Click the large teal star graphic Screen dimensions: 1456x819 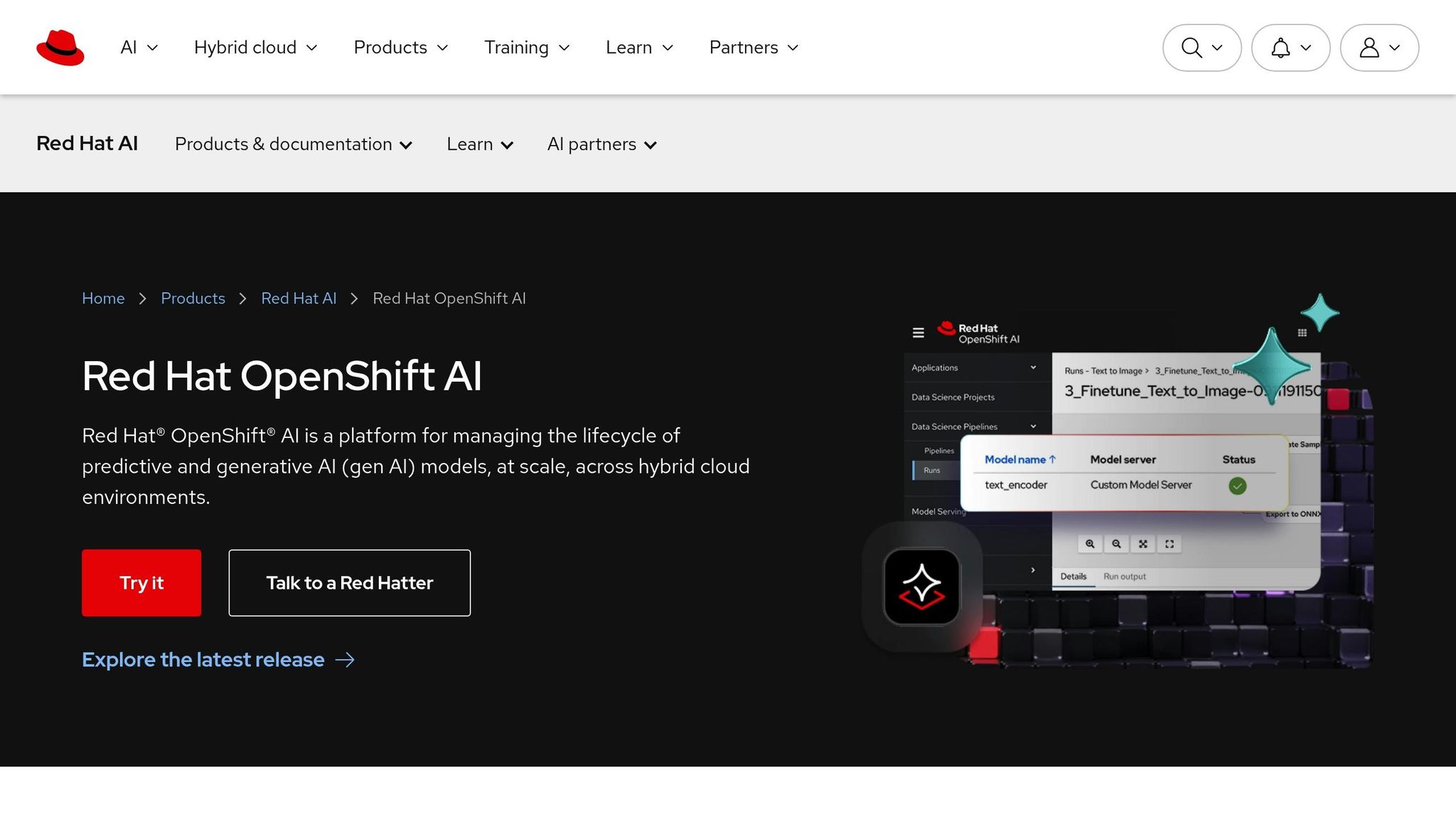click(x=1272, y=365)
